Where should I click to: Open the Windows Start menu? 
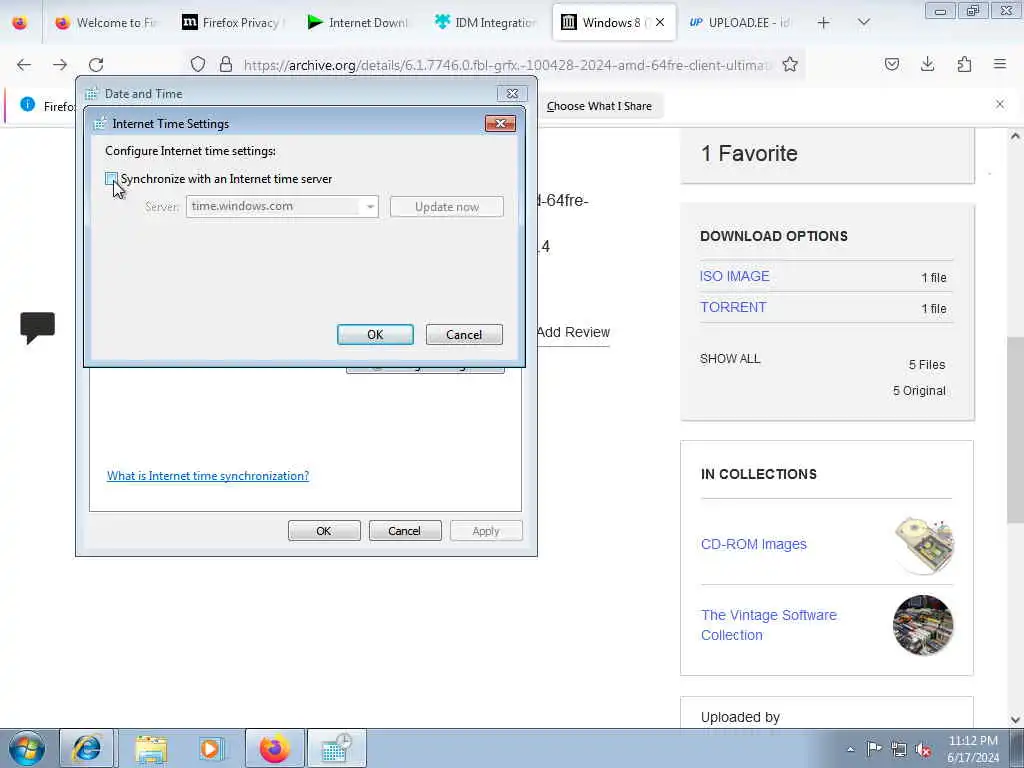pyautogui.click(x=27, y=748)
